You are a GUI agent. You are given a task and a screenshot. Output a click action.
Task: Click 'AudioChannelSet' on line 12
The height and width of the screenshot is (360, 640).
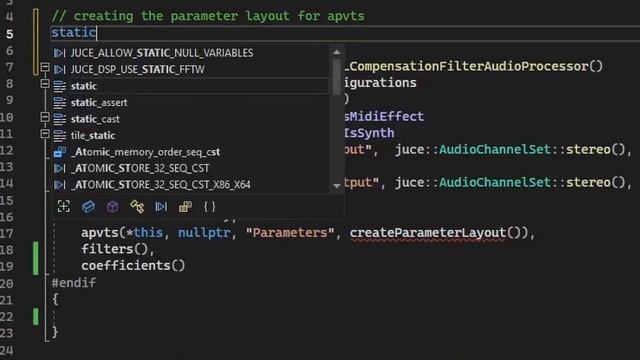tap(495, 149)
